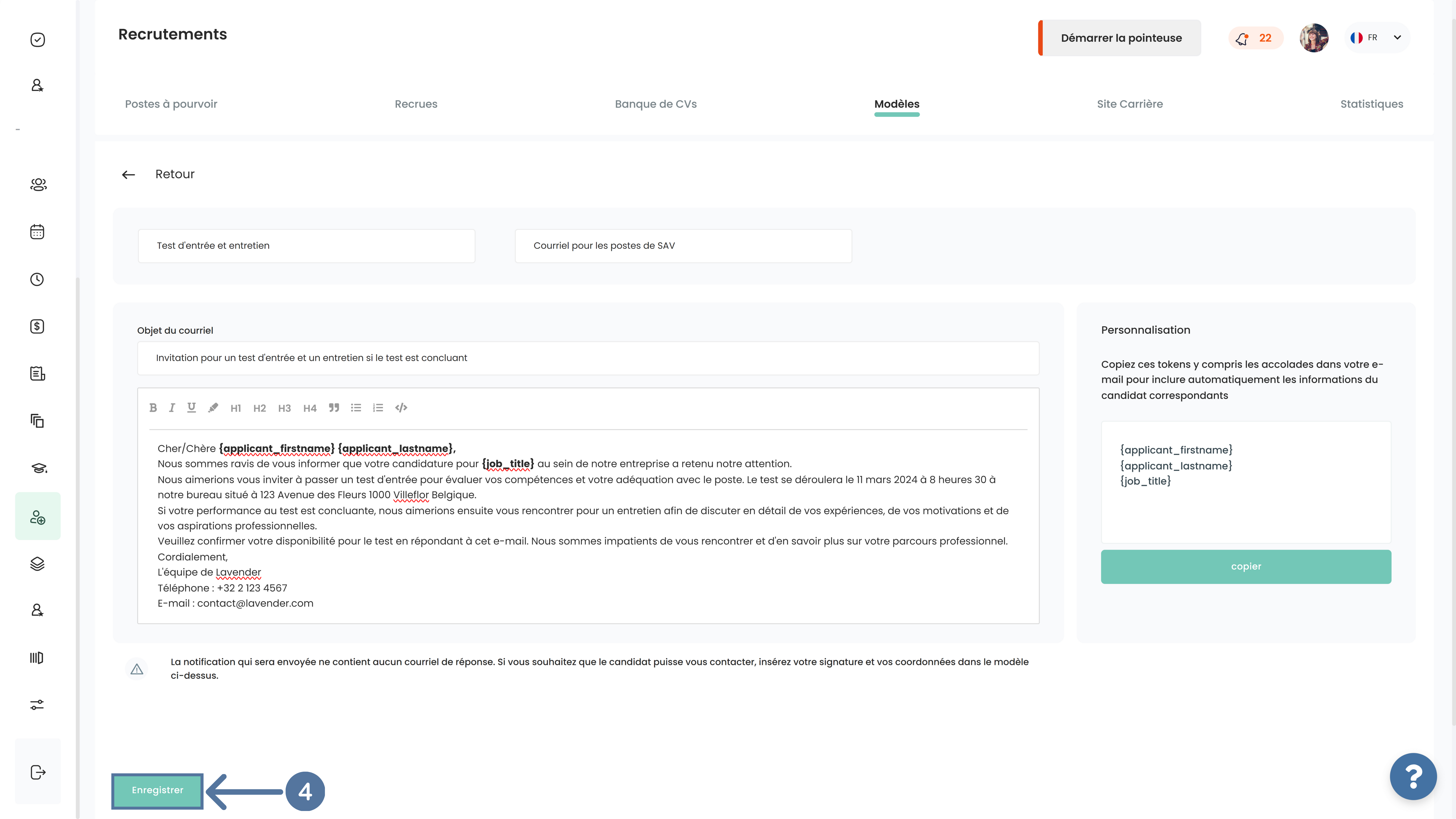The height and width of the screenshot is (819, 1456).
Task: Click the {applicant_firstname} token in Personnalisation
Action: pos(1176,450)
